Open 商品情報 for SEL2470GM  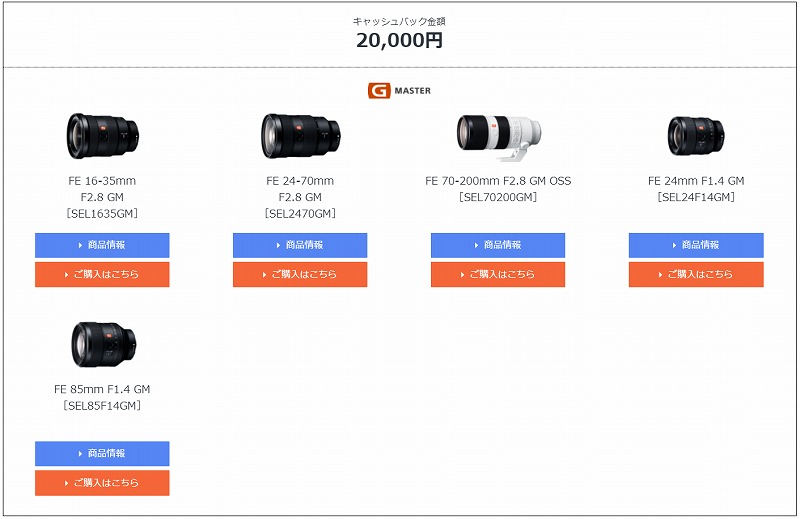click(300, 245)
